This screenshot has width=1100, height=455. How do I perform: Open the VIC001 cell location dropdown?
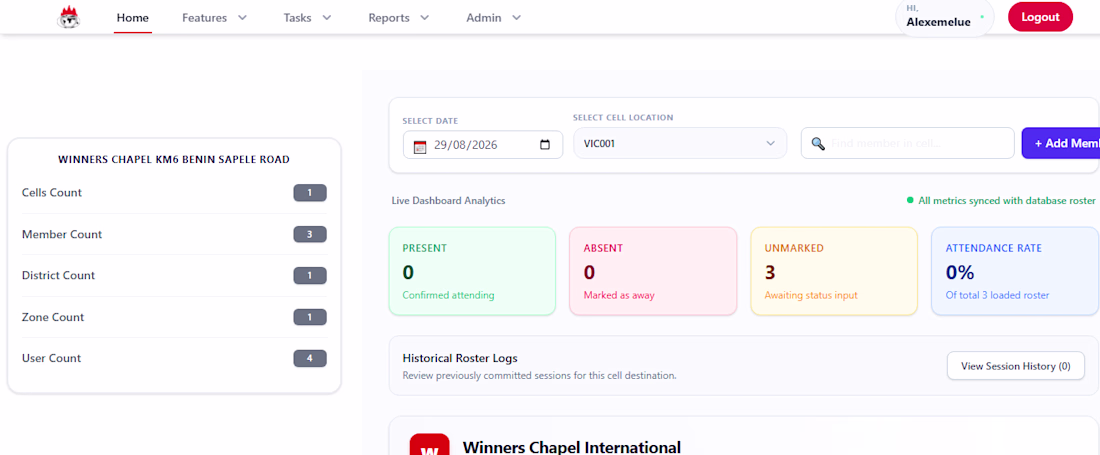point(680,143)
